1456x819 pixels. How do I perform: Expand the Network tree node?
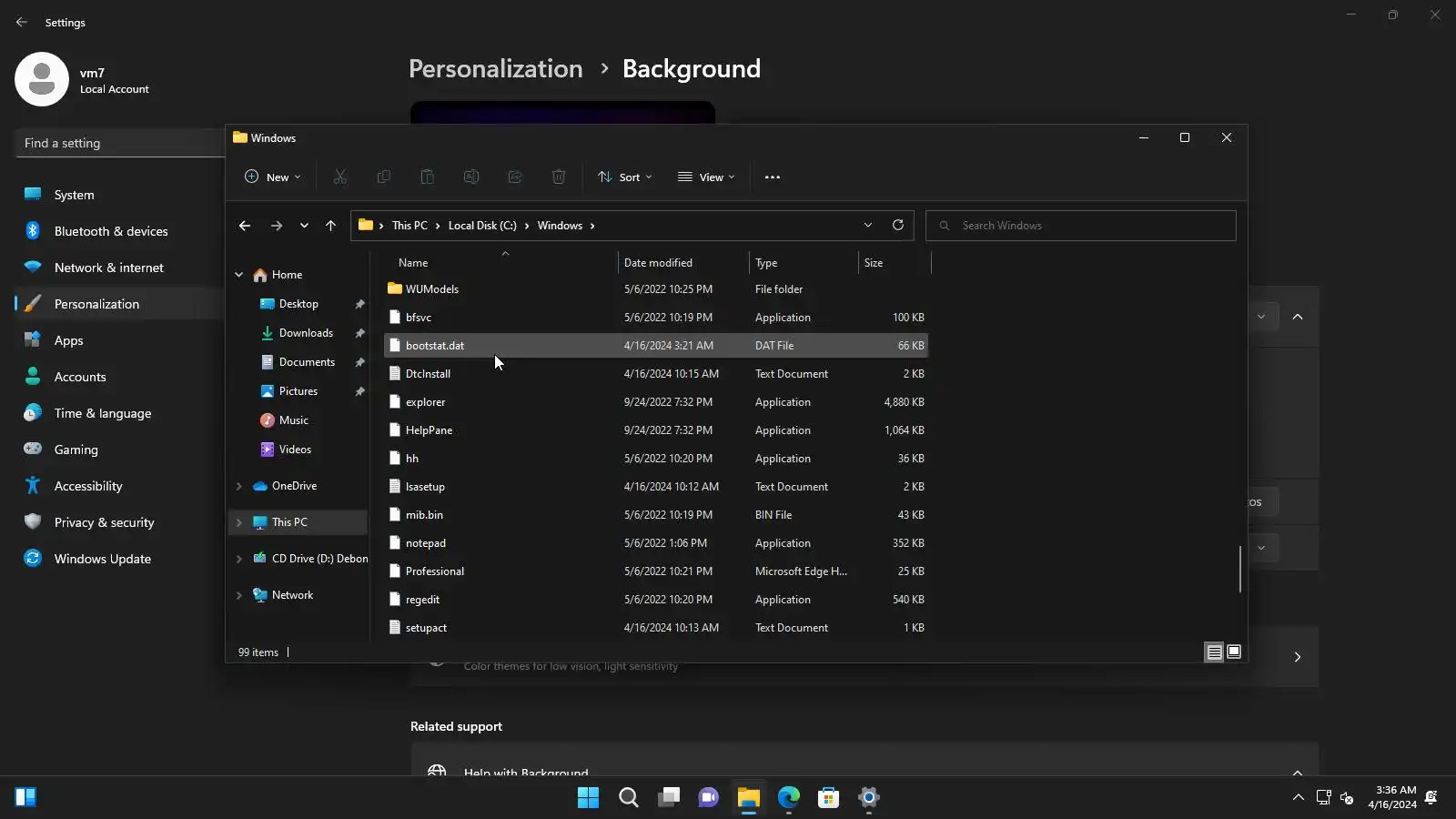coord(239,595)
